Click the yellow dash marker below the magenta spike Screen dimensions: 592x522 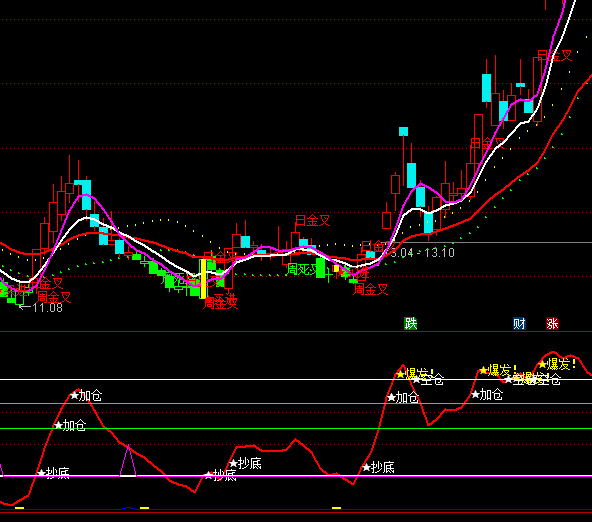144,508
